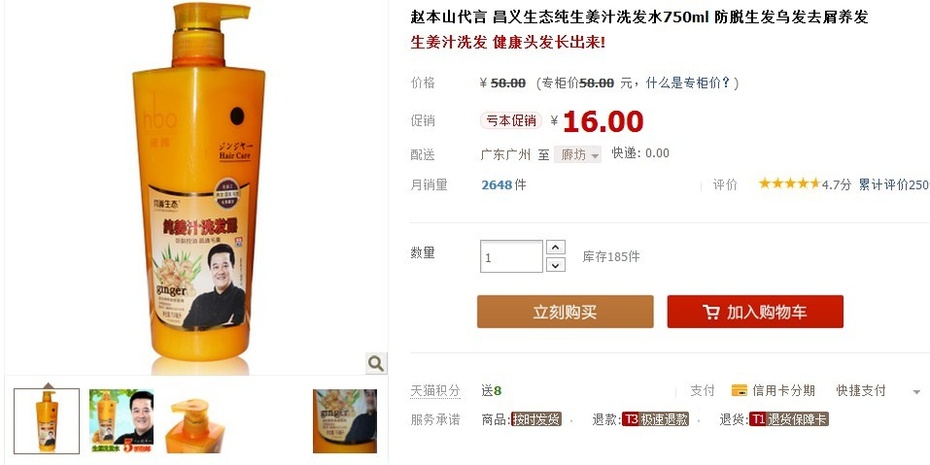Click the 按时发货 service badge
The image size is (930, 465).
(536, 419)
